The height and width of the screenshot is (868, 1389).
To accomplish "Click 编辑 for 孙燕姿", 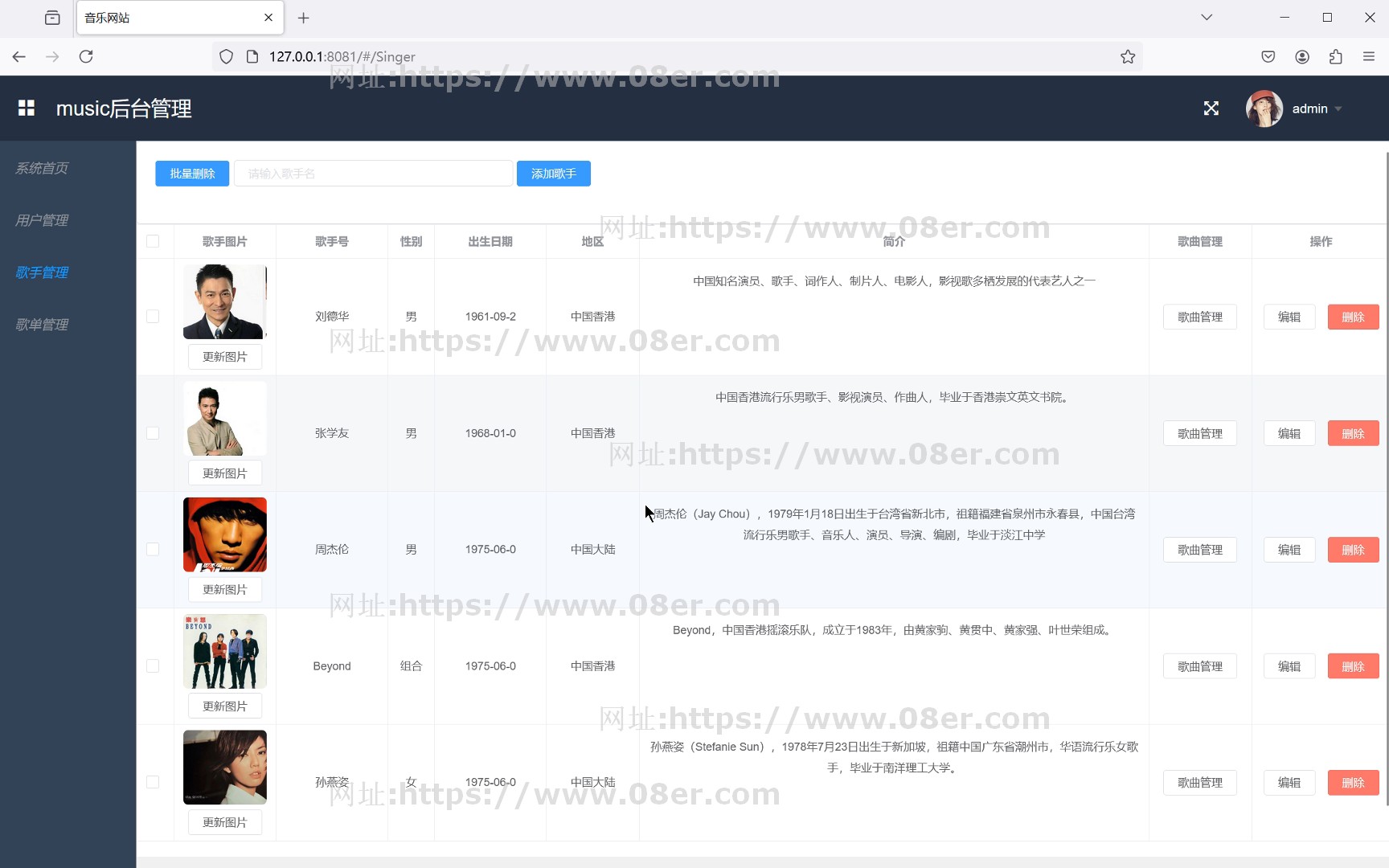I will 1289,783.
